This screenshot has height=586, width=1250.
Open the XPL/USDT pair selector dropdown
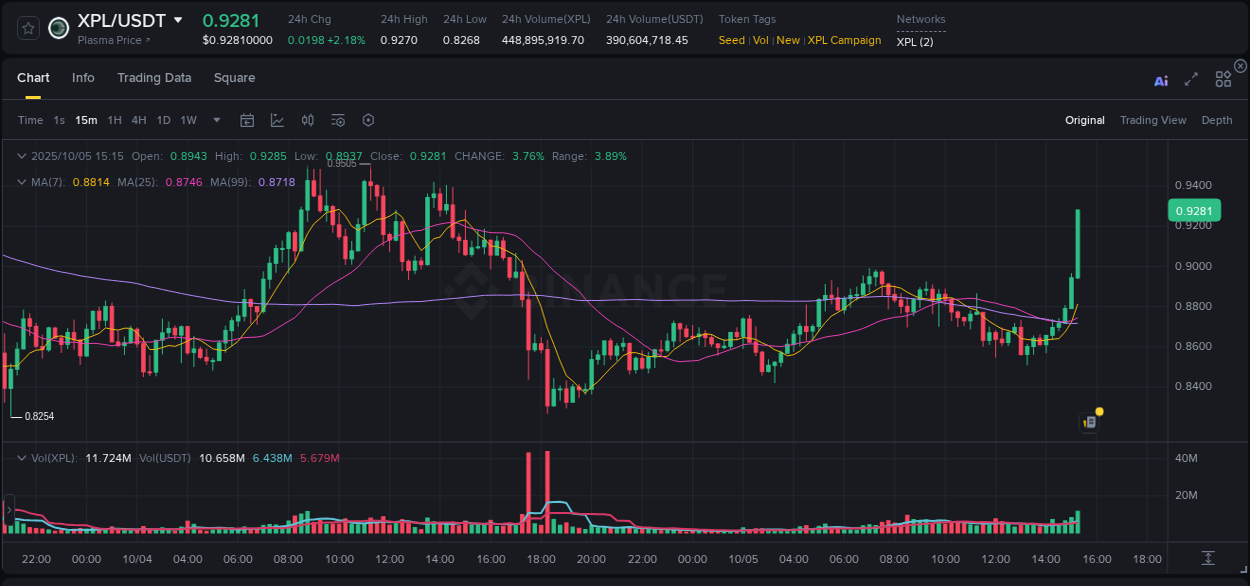click(x=179, y=20)
